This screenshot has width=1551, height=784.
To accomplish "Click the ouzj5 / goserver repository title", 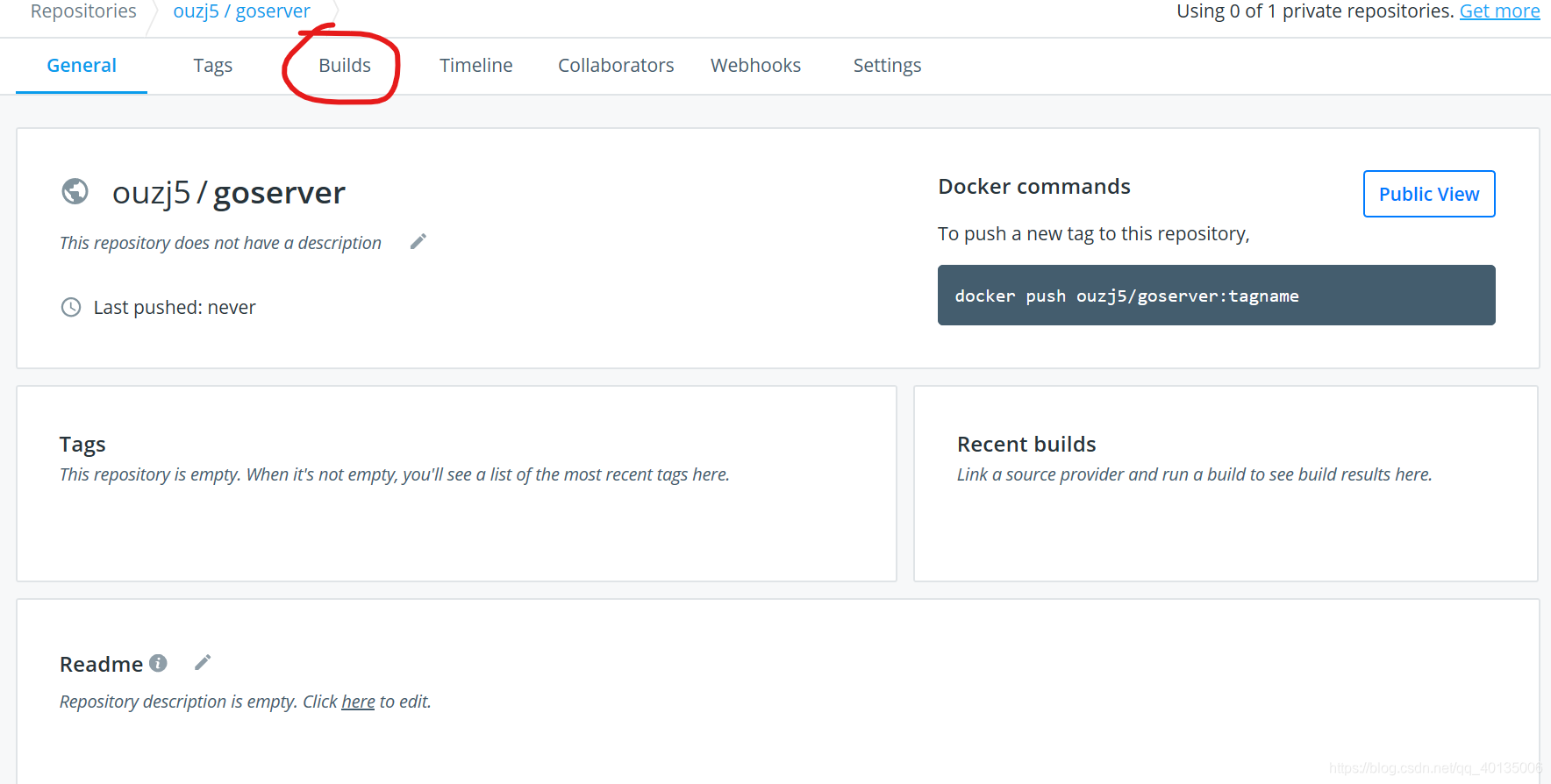I will pos(229,193).
